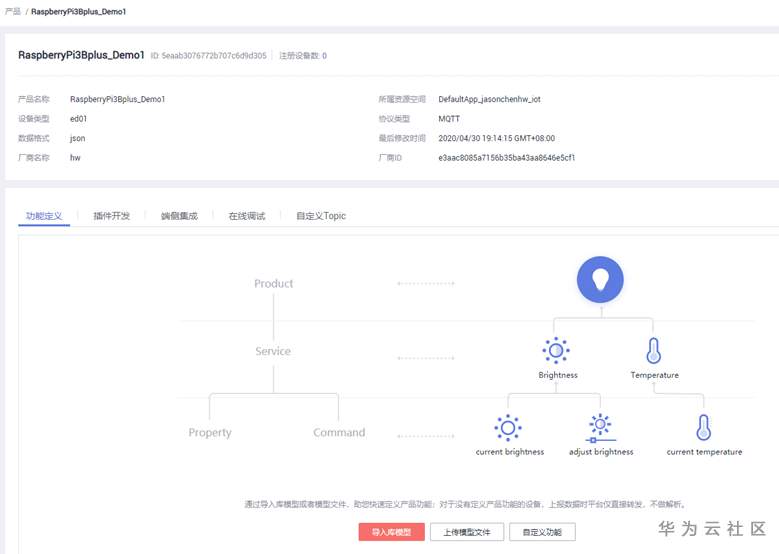Open the 功能定义 tab
779x554 pixels.
pos(44,216)
